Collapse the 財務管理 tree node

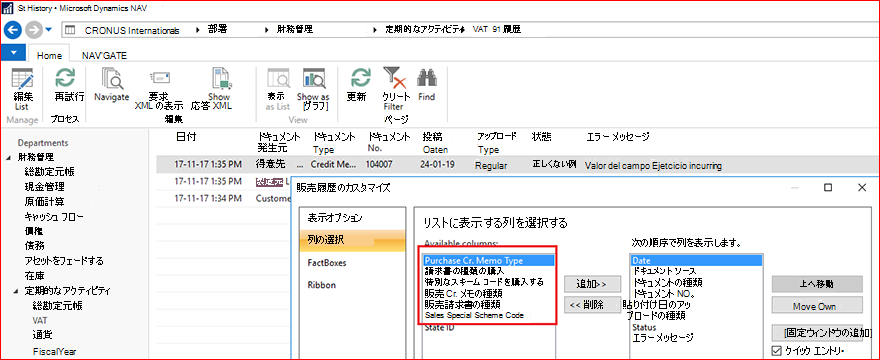pyautogui.click(x=9, y=157)
